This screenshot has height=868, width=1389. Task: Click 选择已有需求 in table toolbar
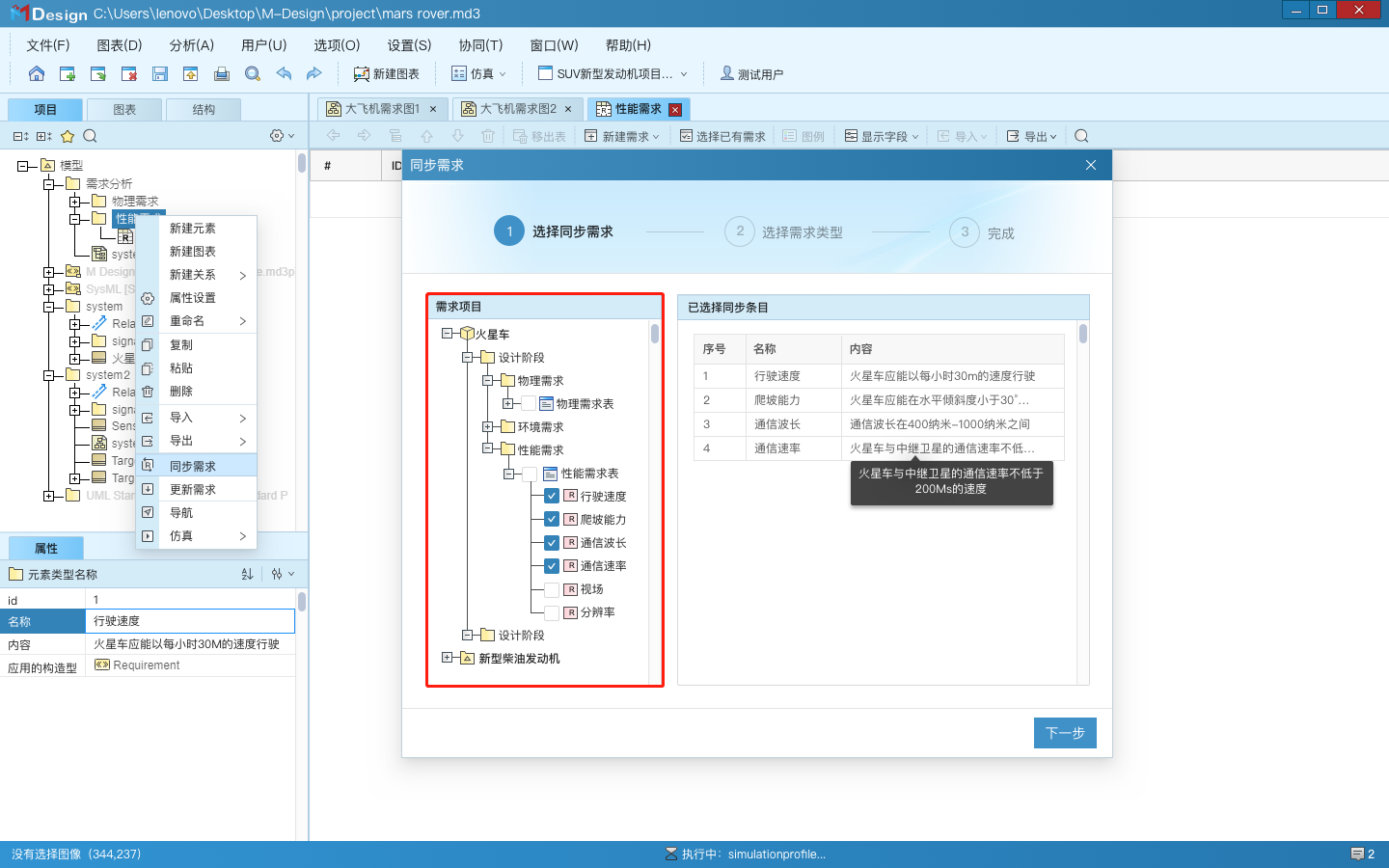pyautogui.click(x=722, y=136)
